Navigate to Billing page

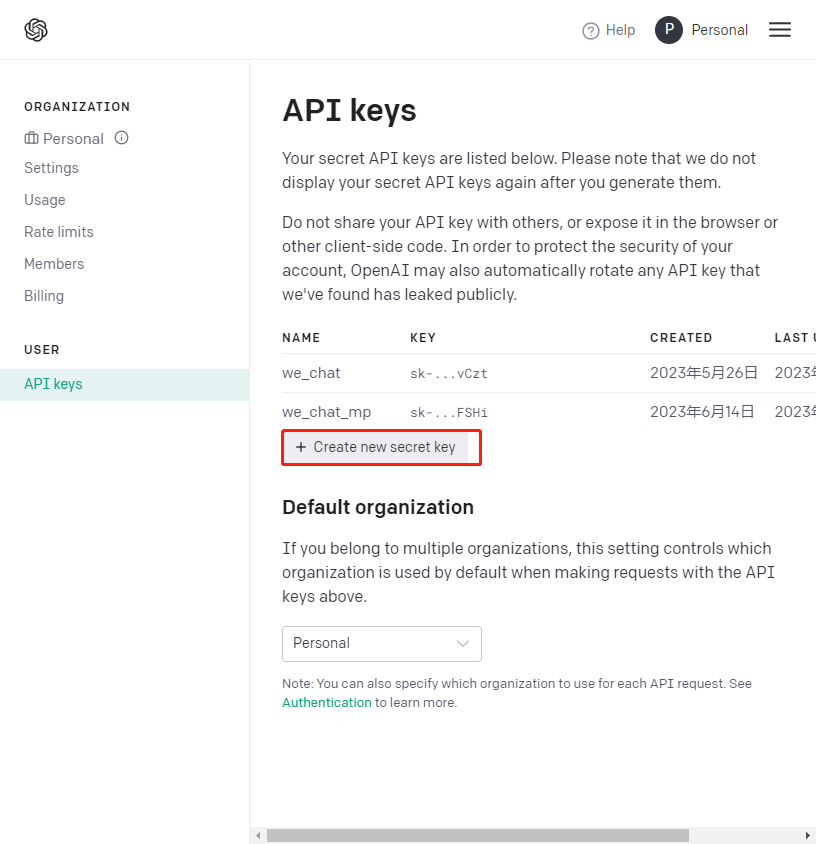click(44, 296)
